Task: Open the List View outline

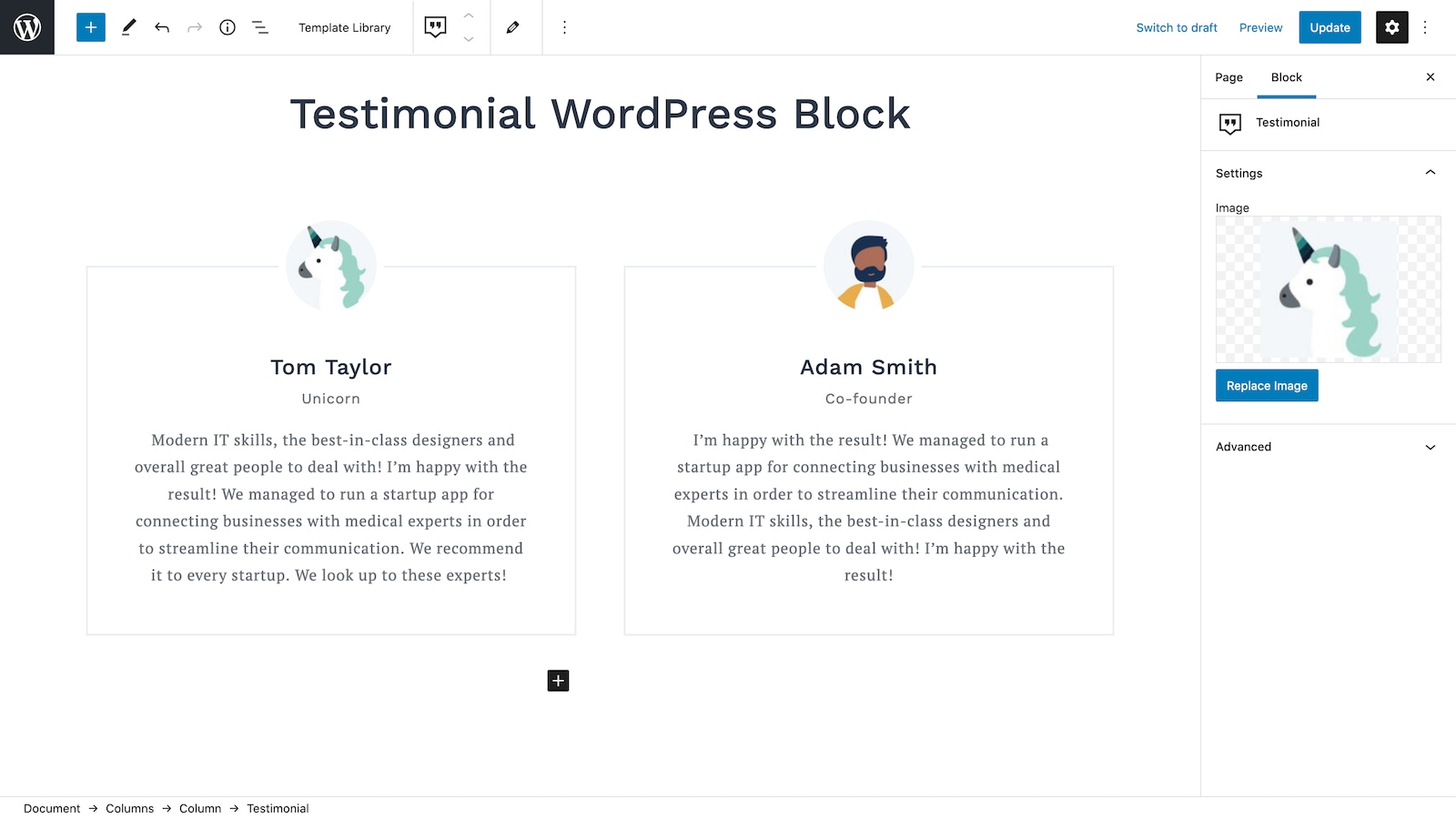Action: (x=260, y=27)
